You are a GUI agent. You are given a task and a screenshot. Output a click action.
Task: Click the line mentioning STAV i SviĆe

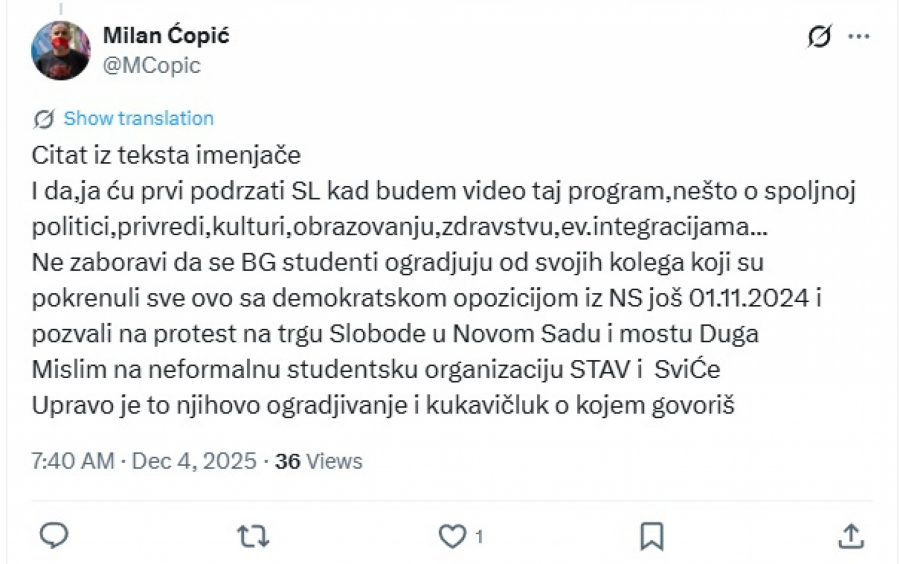pyautogui.click(x=376, y=370)
